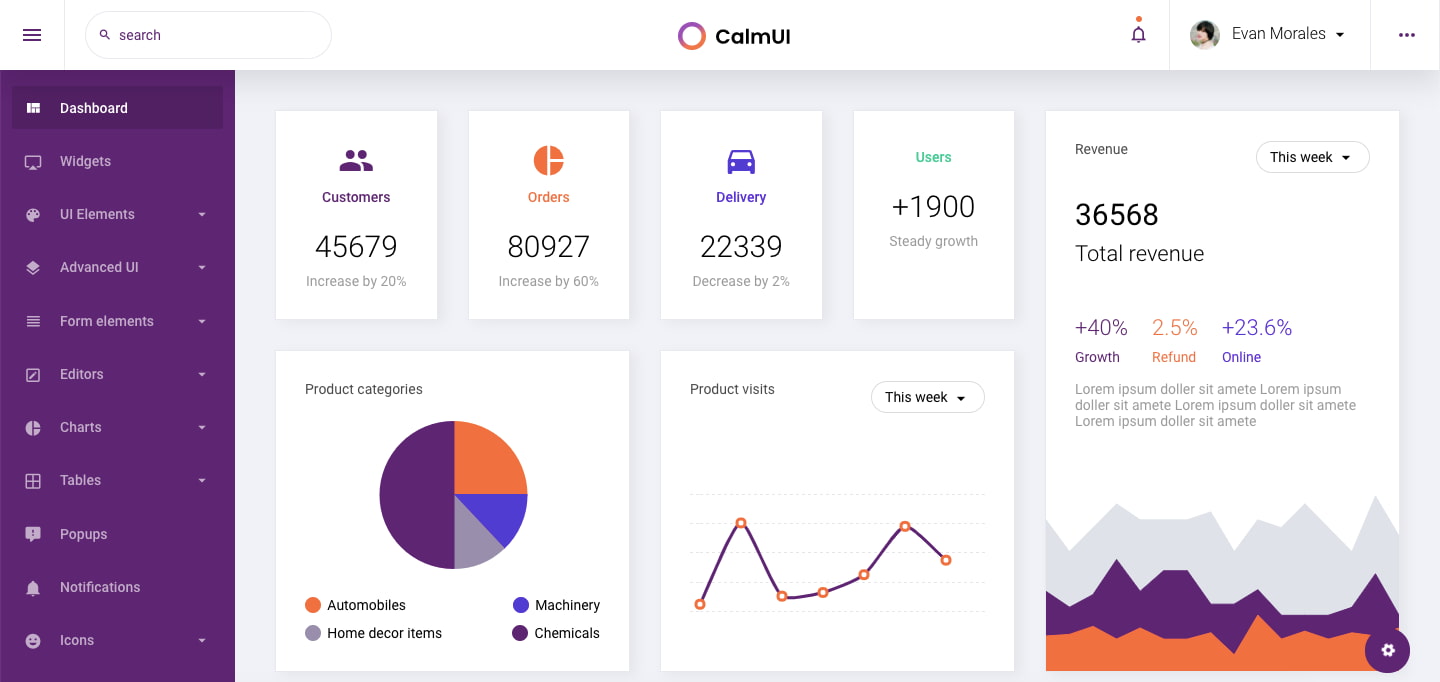The width and height of the screenshot is (1440, 682).
Task: Open the Charts section icon in sidebar
Action: (x=33, y=427)
